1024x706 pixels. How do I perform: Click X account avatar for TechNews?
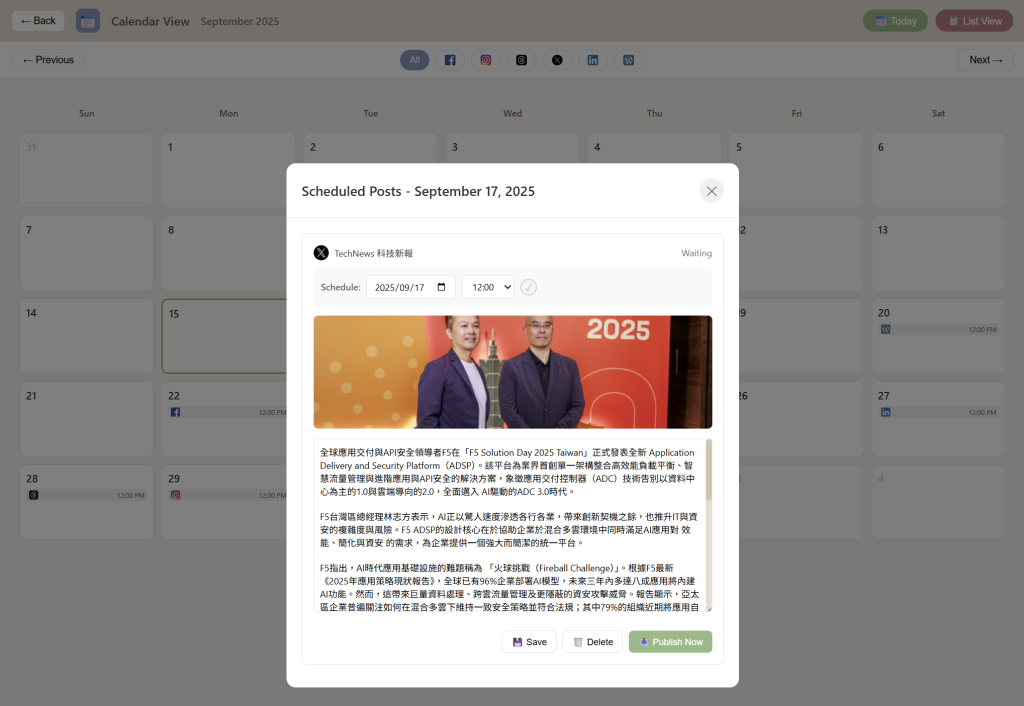tap(321, 253)
